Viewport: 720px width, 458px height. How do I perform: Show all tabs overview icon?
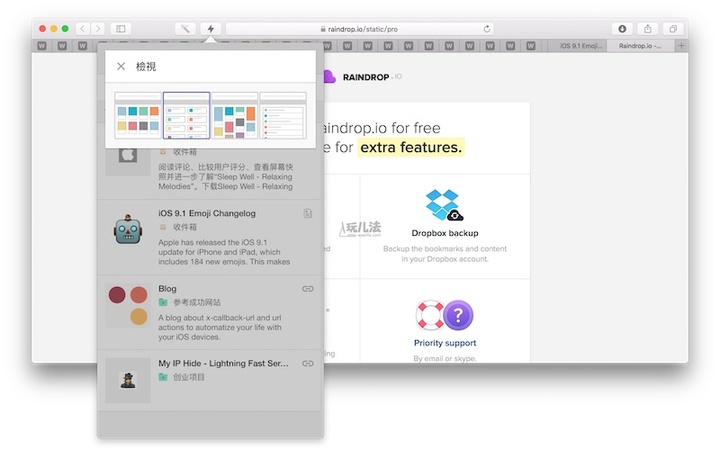tap(673, 29)
